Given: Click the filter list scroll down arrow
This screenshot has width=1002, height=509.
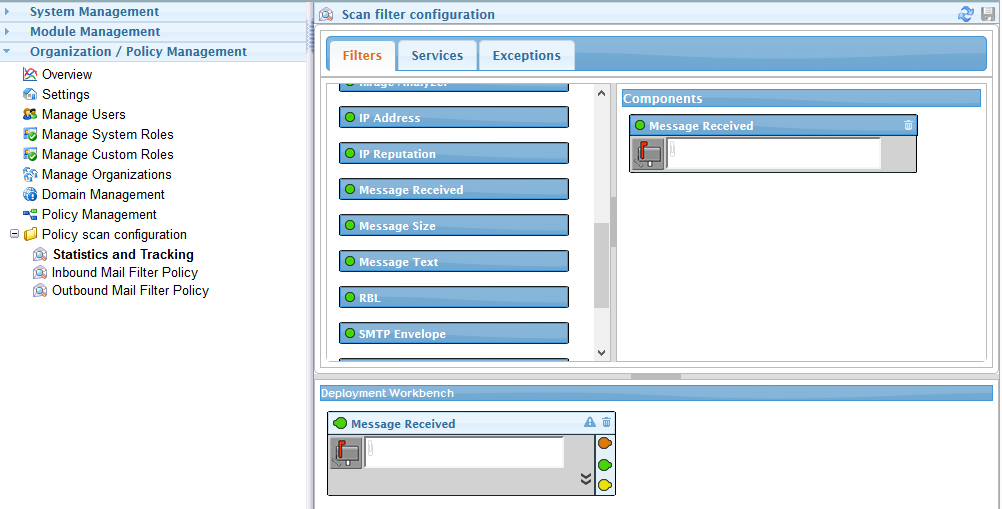Looking at the screenshot, I should pyautogui.click(x=601, y=353).
